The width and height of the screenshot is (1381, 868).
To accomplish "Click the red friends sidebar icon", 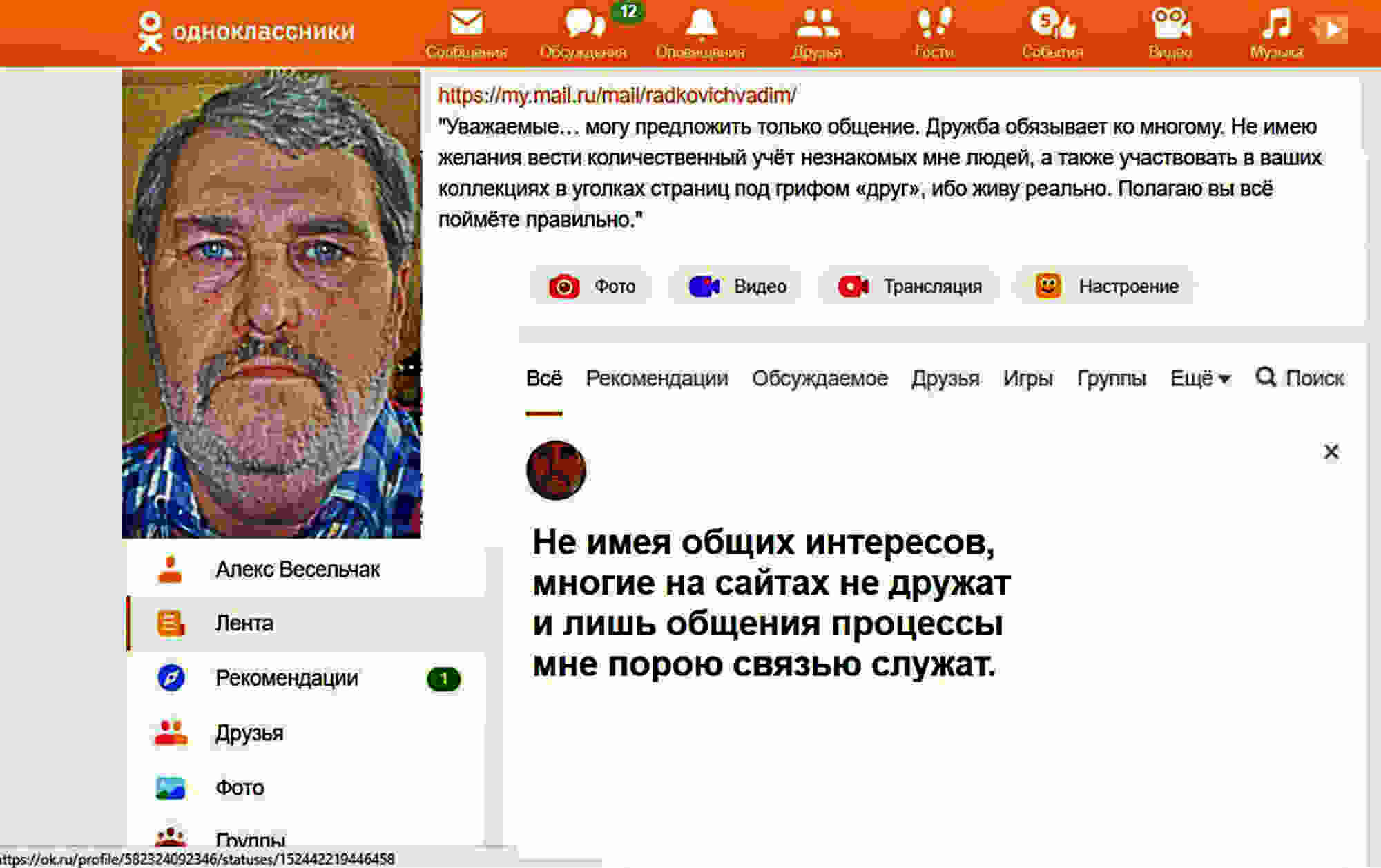I will (x=170, y=733).
